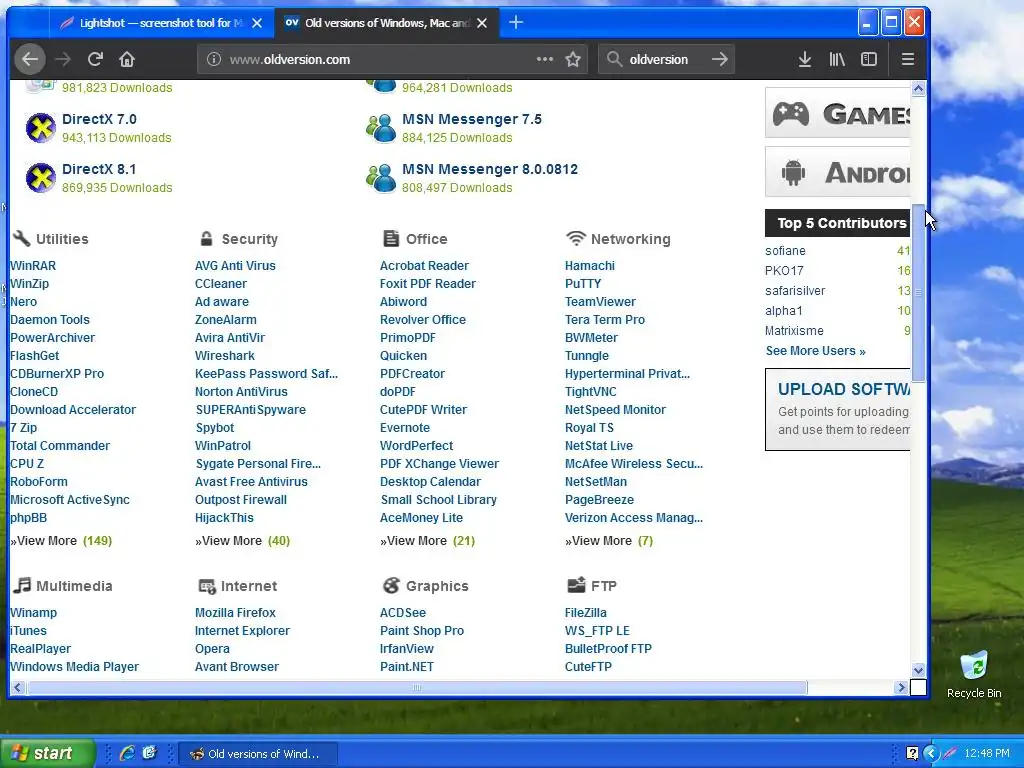Click the vertical scrollbar up arrow
Viewport: 1024px width, 768px height.
click(918, 88)
